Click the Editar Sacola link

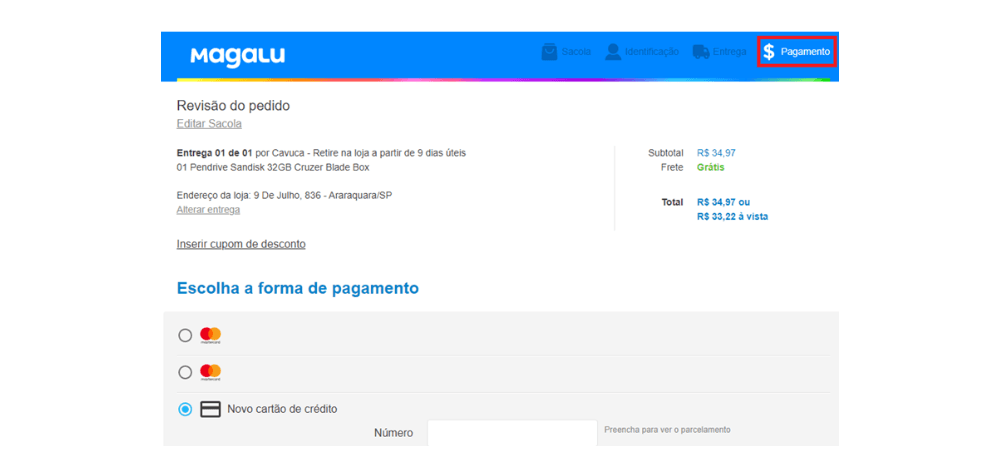click(209, 124)
